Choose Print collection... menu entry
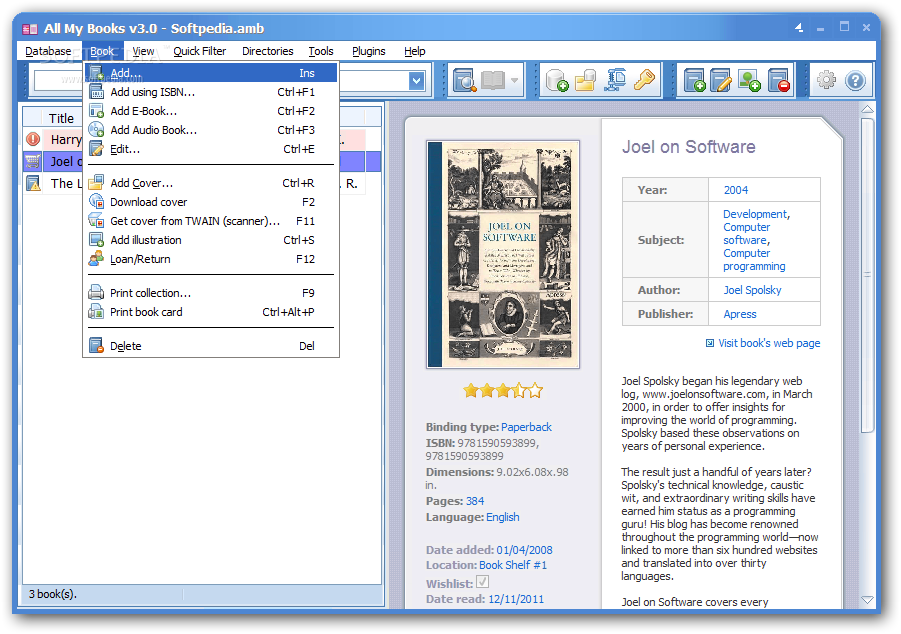 pyautogui.click(x=211, y=293)
